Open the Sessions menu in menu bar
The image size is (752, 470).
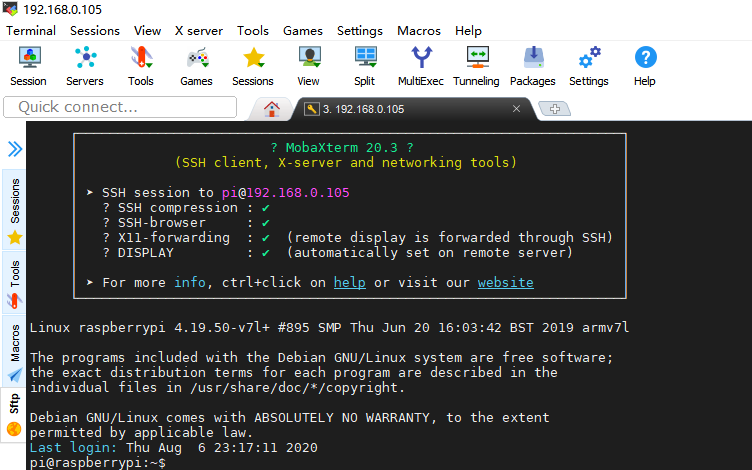click(x=95, y=31)
